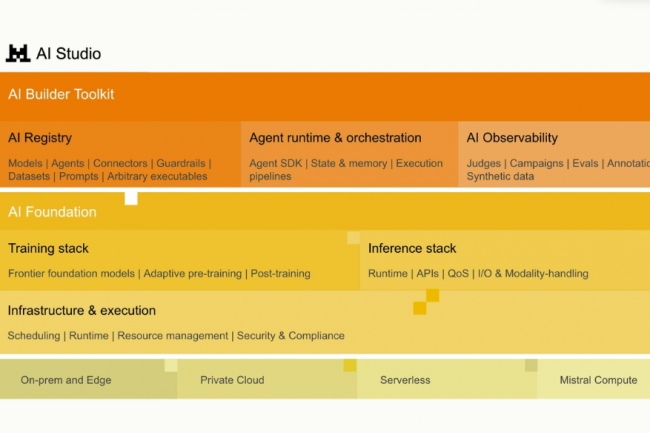This screenshot has height=433, width=650.
Task: Click 'Guardrails' in AI Registry
Action: [181, 163]
